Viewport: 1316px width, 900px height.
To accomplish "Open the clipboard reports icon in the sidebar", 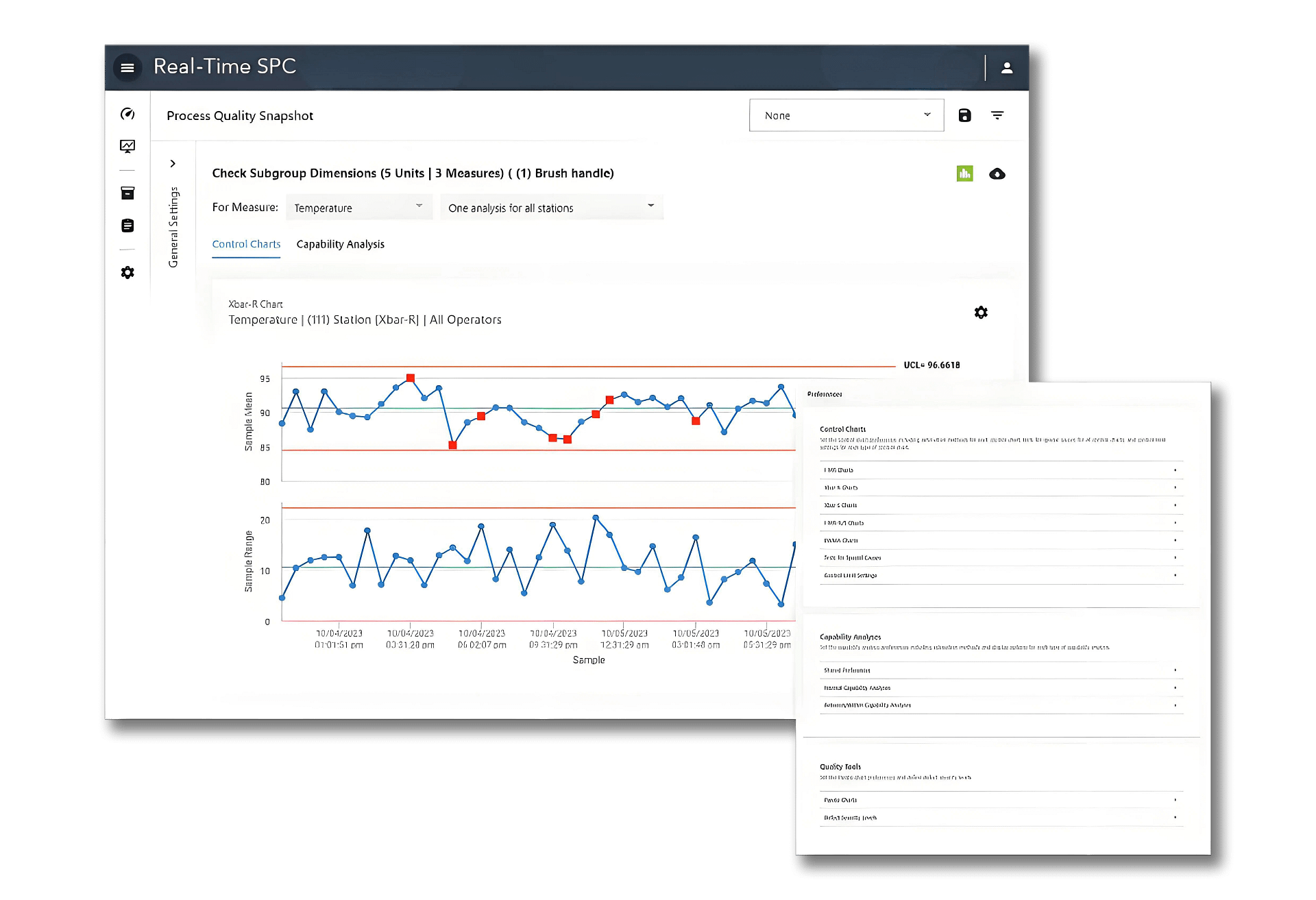I will pos(127,225).
